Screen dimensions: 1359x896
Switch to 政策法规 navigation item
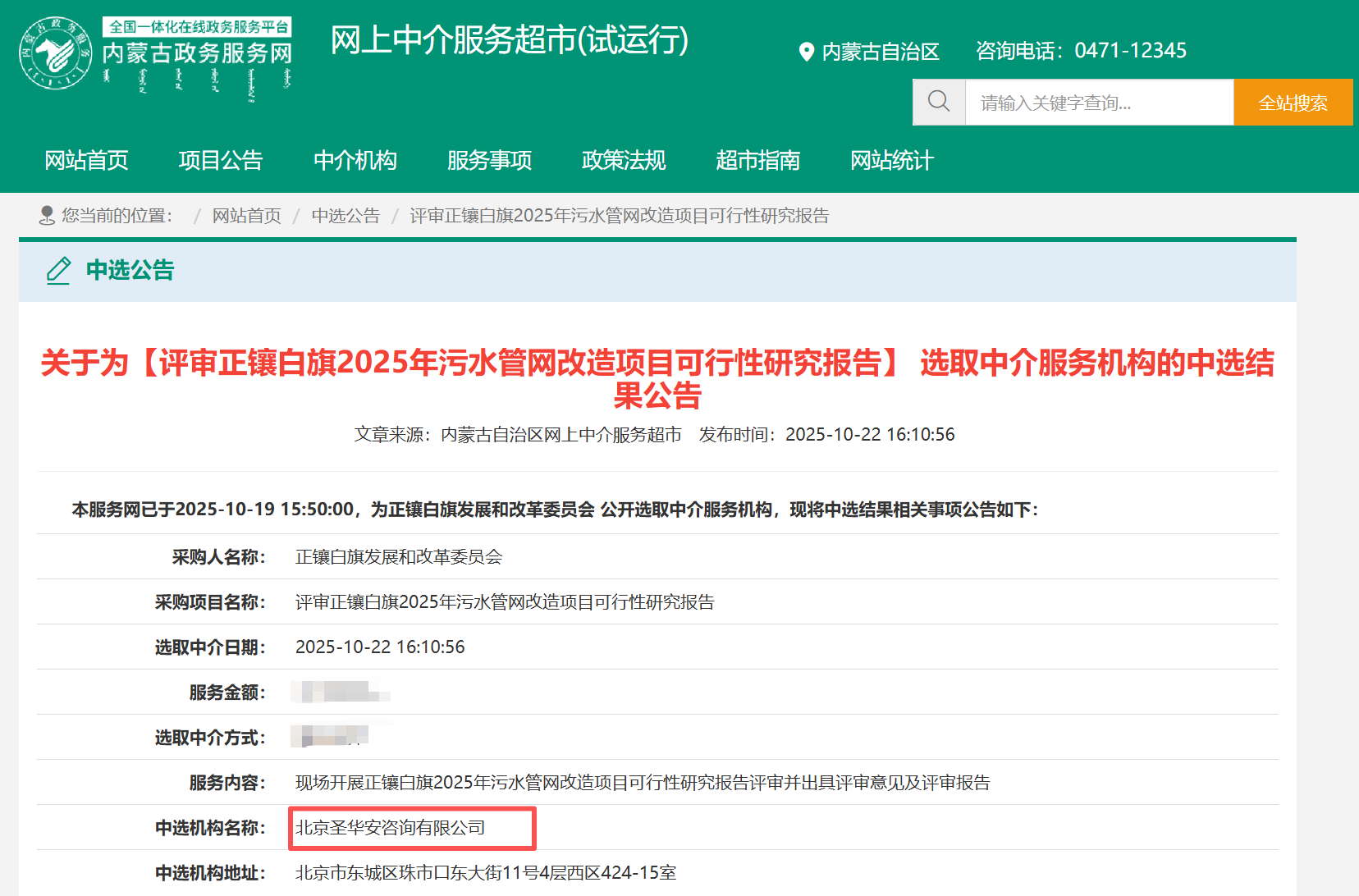coord(623,161)
